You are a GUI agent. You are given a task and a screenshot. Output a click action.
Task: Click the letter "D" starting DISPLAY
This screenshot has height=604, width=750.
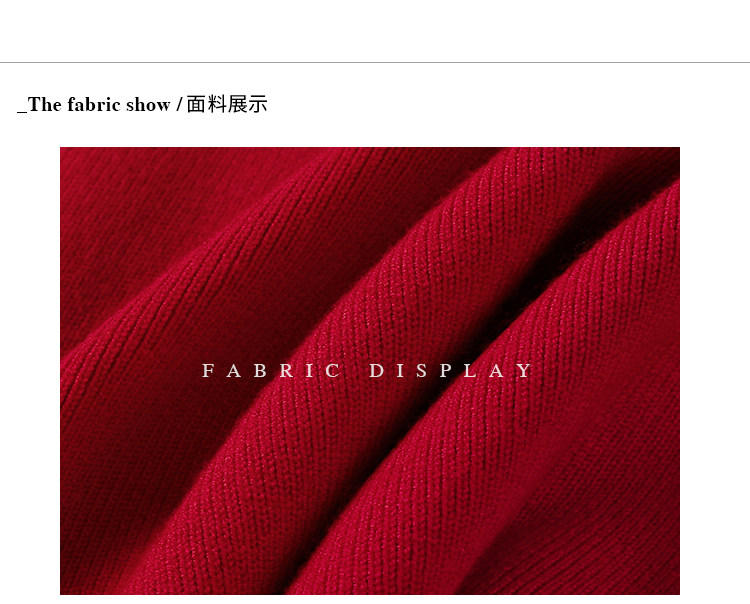(x=377, y=371)
